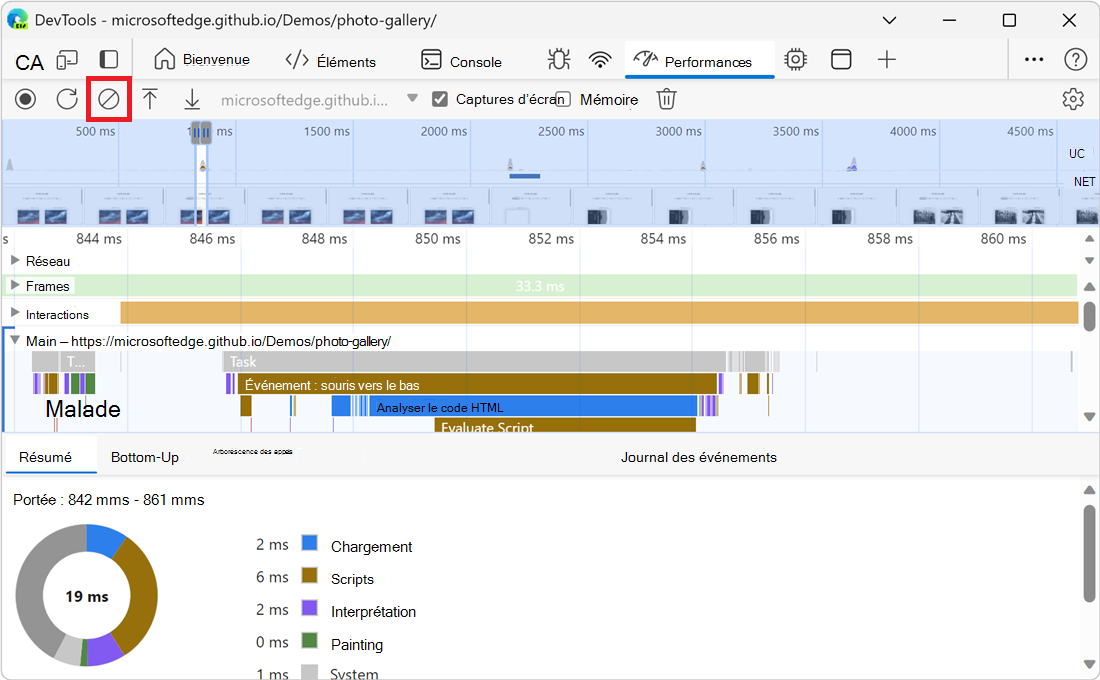Open the Network wifi icon tool
Viewport: 1100px width, 680px height.
tap(600, 60)
